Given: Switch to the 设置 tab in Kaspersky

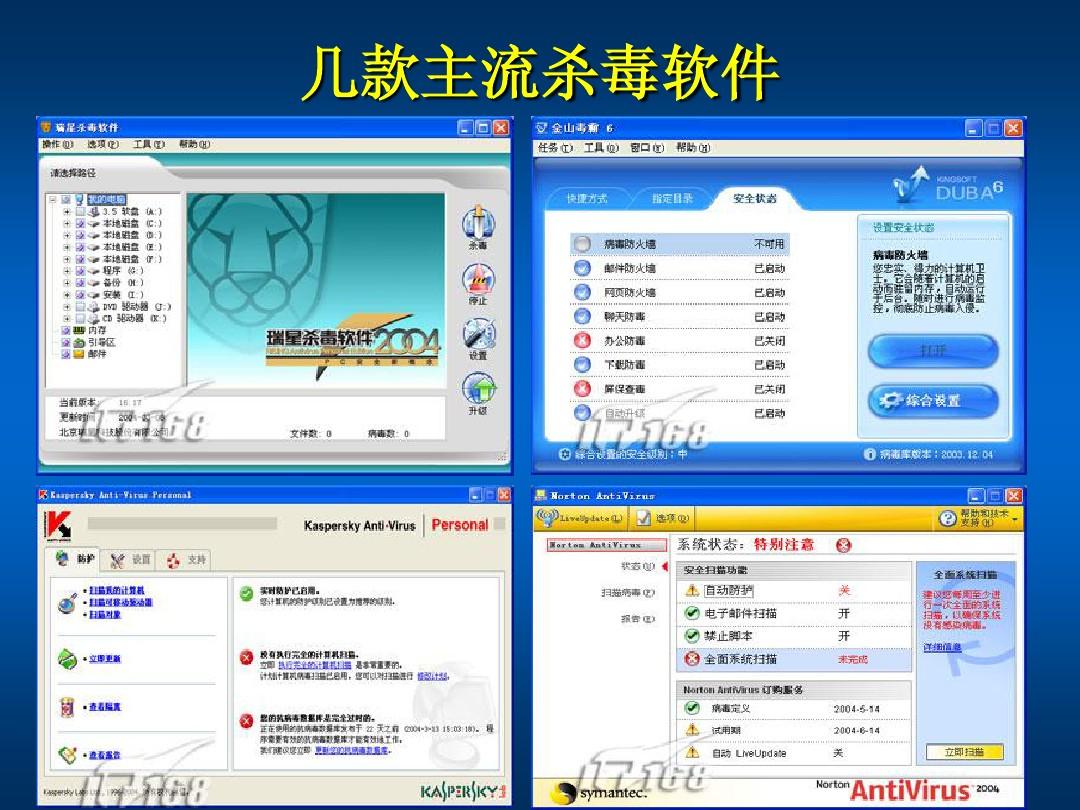Looking at the screenshot, I should (129, 559).
